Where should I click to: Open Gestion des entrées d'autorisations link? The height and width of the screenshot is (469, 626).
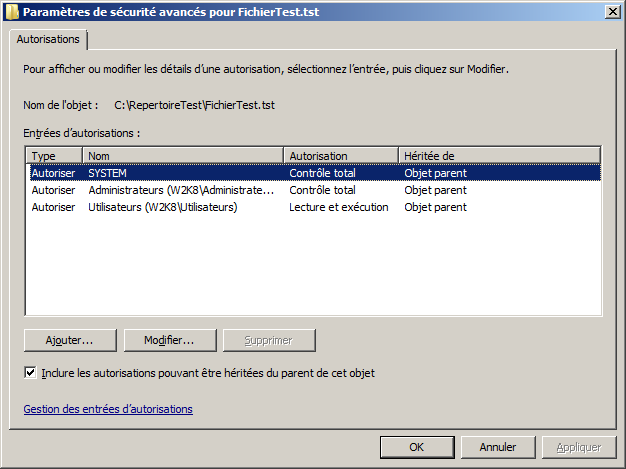[108, 409]
